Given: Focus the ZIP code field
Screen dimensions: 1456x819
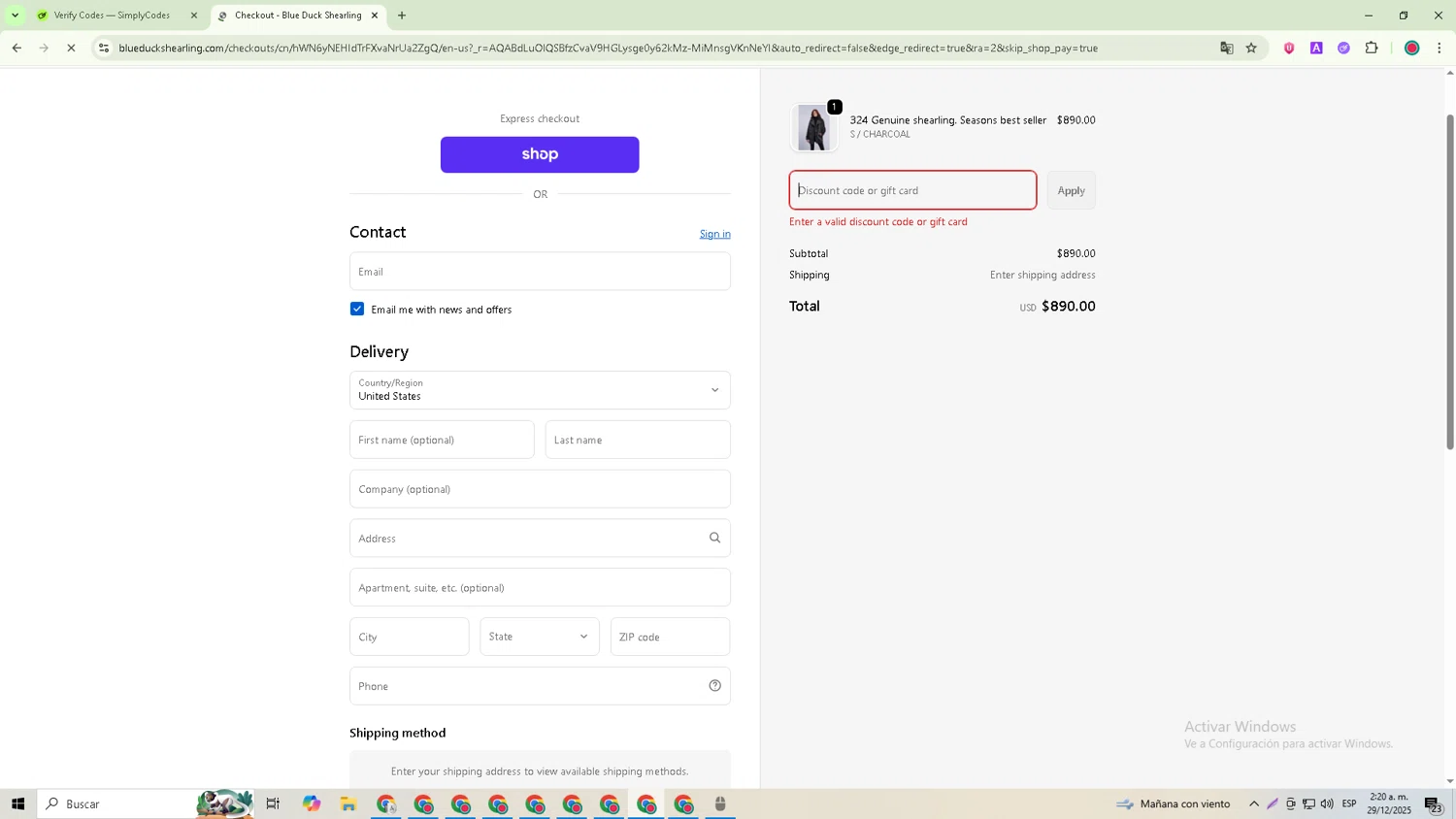Looking at the screenshot, I should pos(670,637).
